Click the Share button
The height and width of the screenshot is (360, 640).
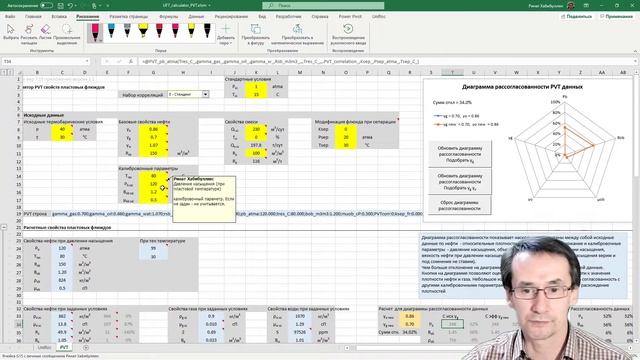click(576, 17)
